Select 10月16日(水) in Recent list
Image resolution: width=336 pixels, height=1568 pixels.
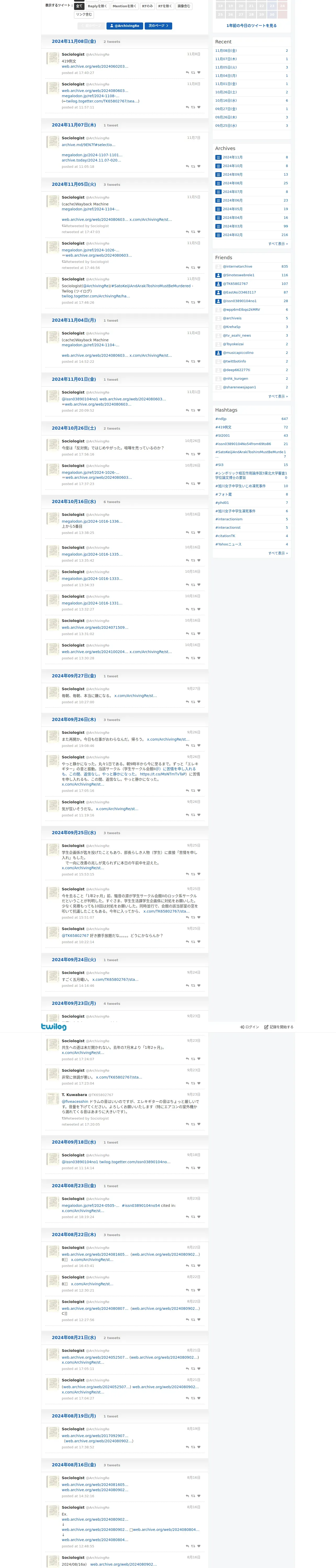tap(226, 100)
